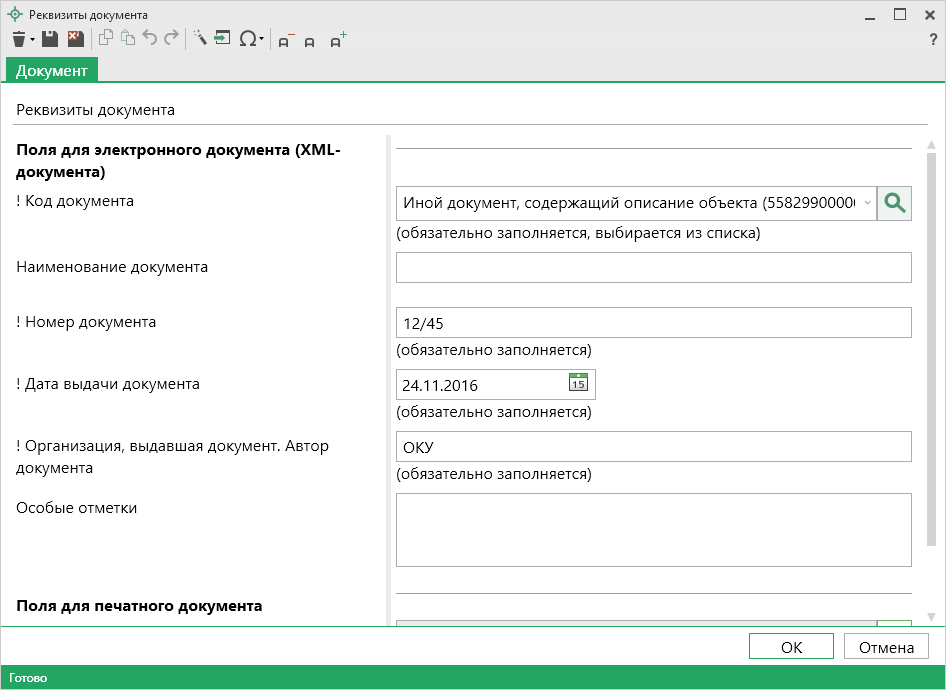The width and height of the screenshot is (946, 690).
Task: Click the magic wand tool icon
Action: [x=199, y=39]
